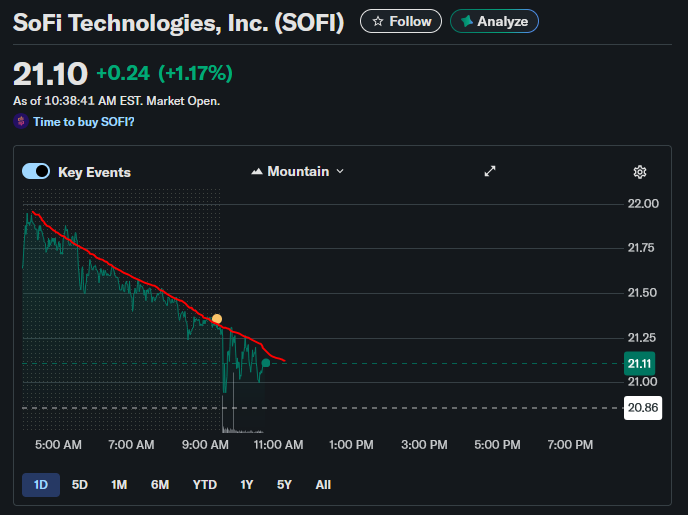Click the 20.86 previous close label
The height and width of the screenshot is (515, 688).
[x=643, y=408]
